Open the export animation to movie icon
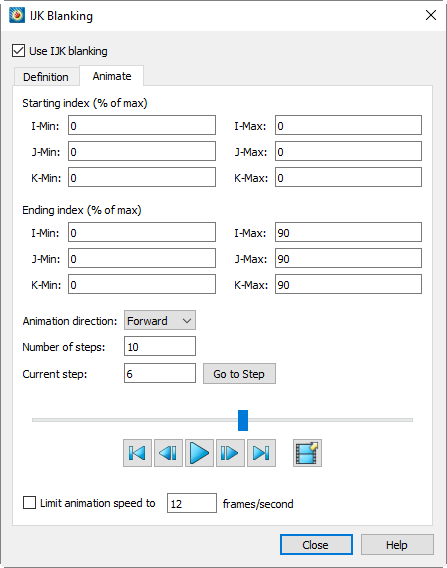 coord(307,453)
